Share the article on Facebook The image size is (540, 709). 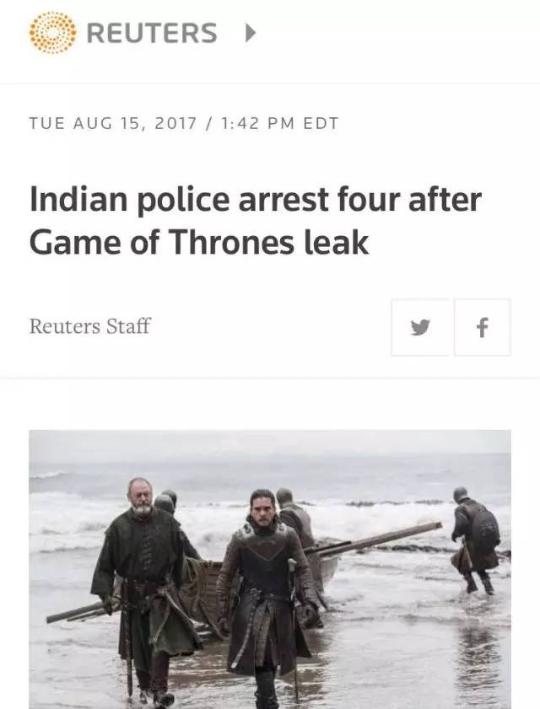(483, 327)
